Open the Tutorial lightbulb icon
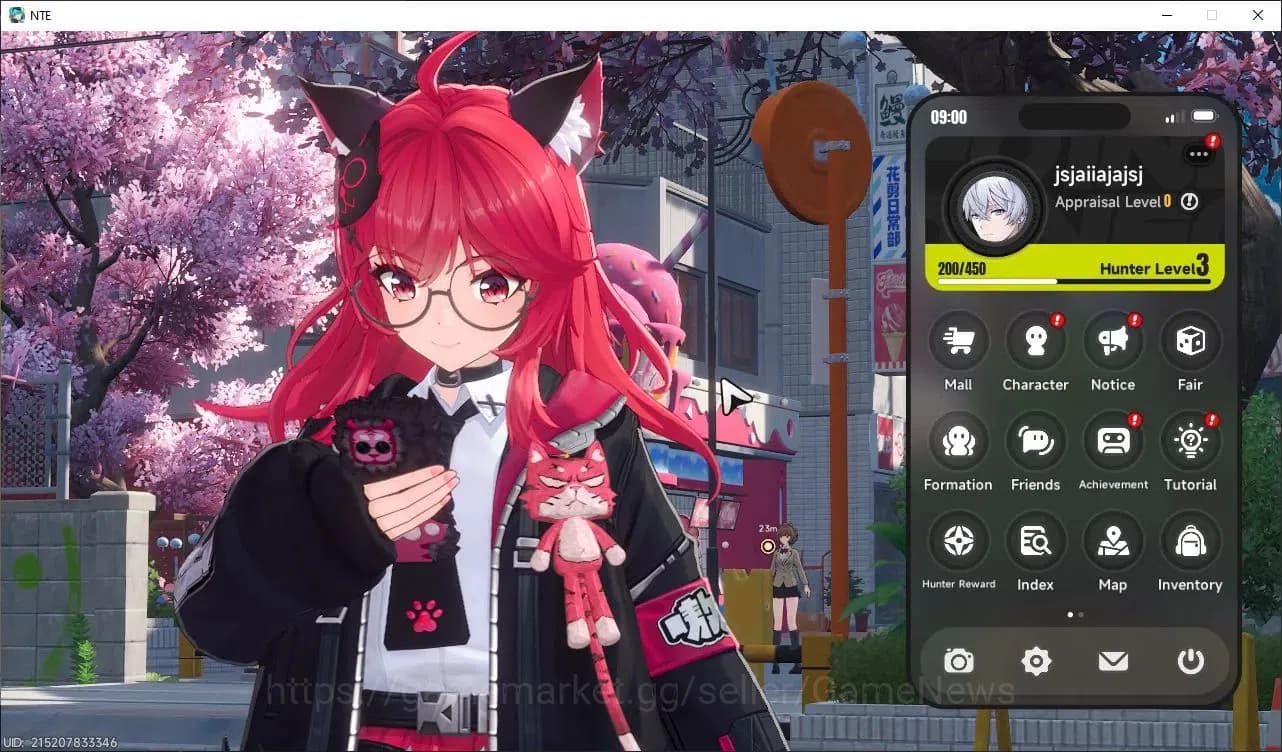 tap(1190, 441)
